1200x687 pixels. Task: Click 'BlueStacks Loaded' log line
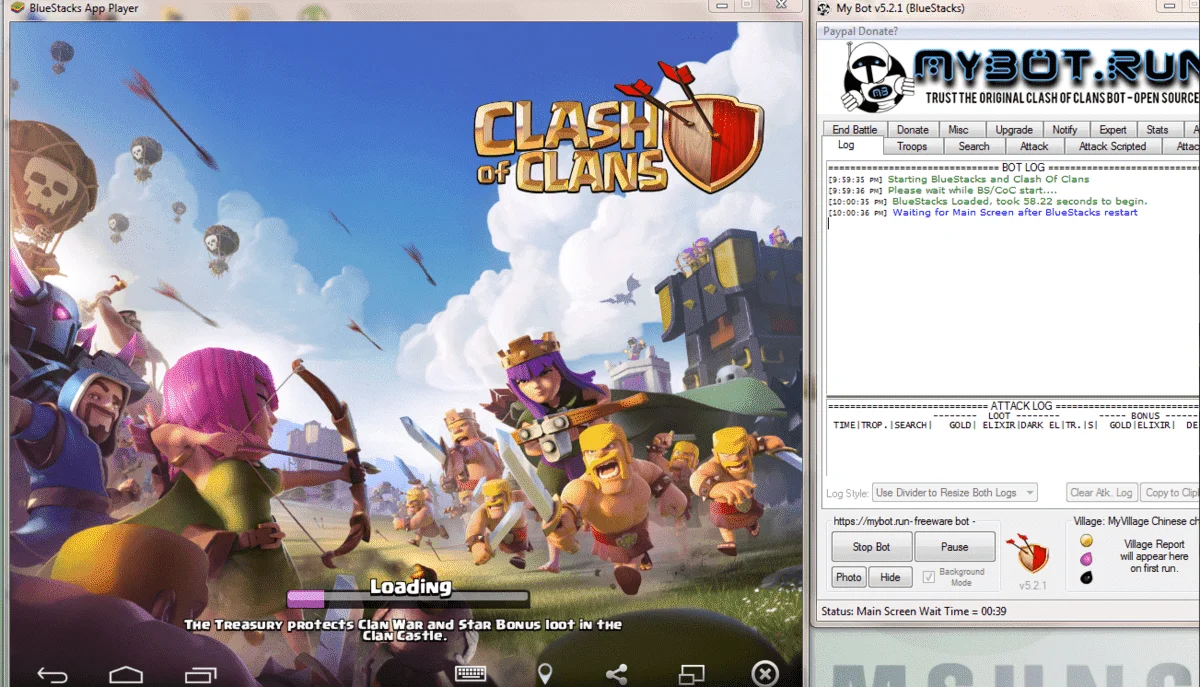(x=1020, y=202)
